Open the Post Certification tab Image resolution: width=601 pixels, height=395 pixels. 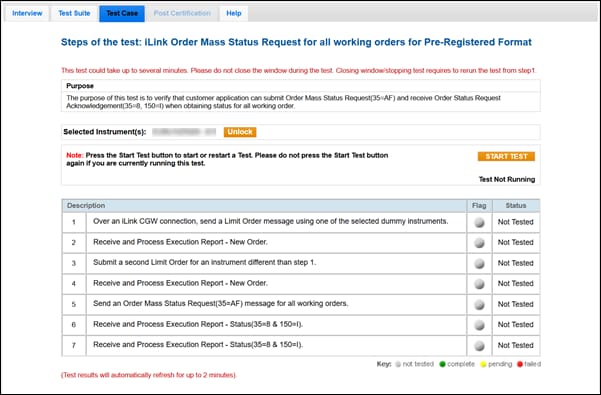click(182, 13)
